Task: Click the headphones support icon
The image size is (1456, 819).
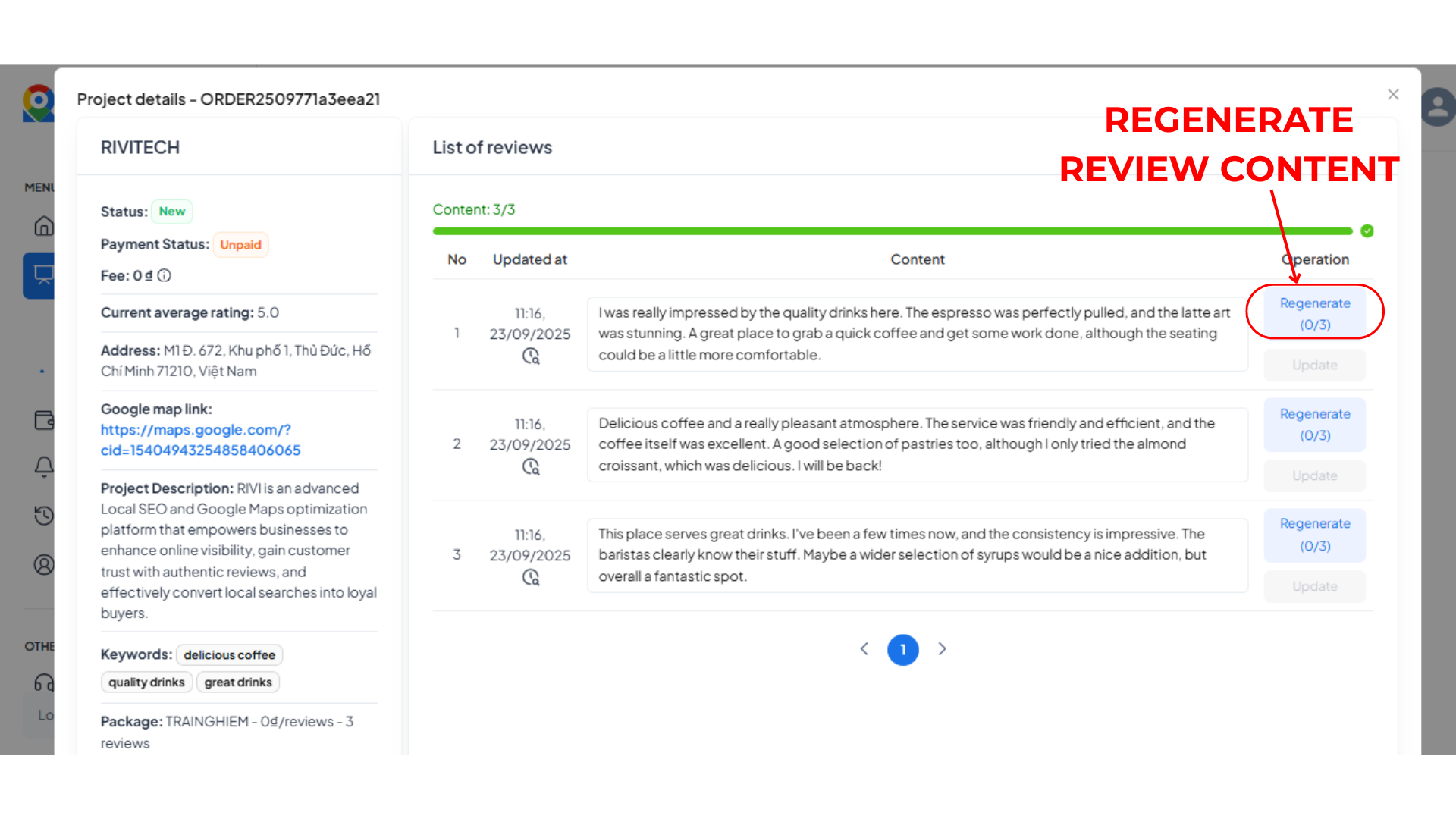Action: [44, 682]
